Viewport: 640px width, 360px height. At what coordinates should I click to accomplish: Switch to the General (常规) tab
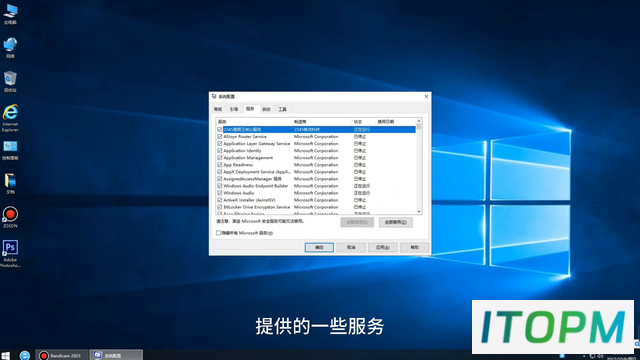[218, 109]
